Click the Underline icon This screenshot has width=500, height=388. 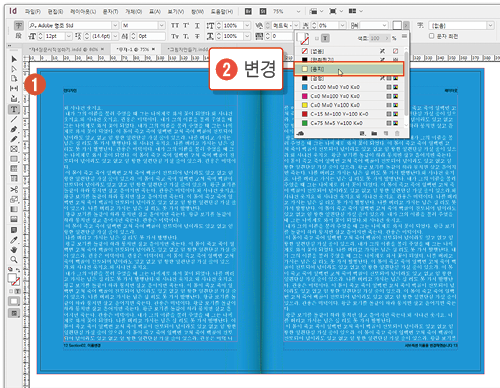tap(197, 25)
